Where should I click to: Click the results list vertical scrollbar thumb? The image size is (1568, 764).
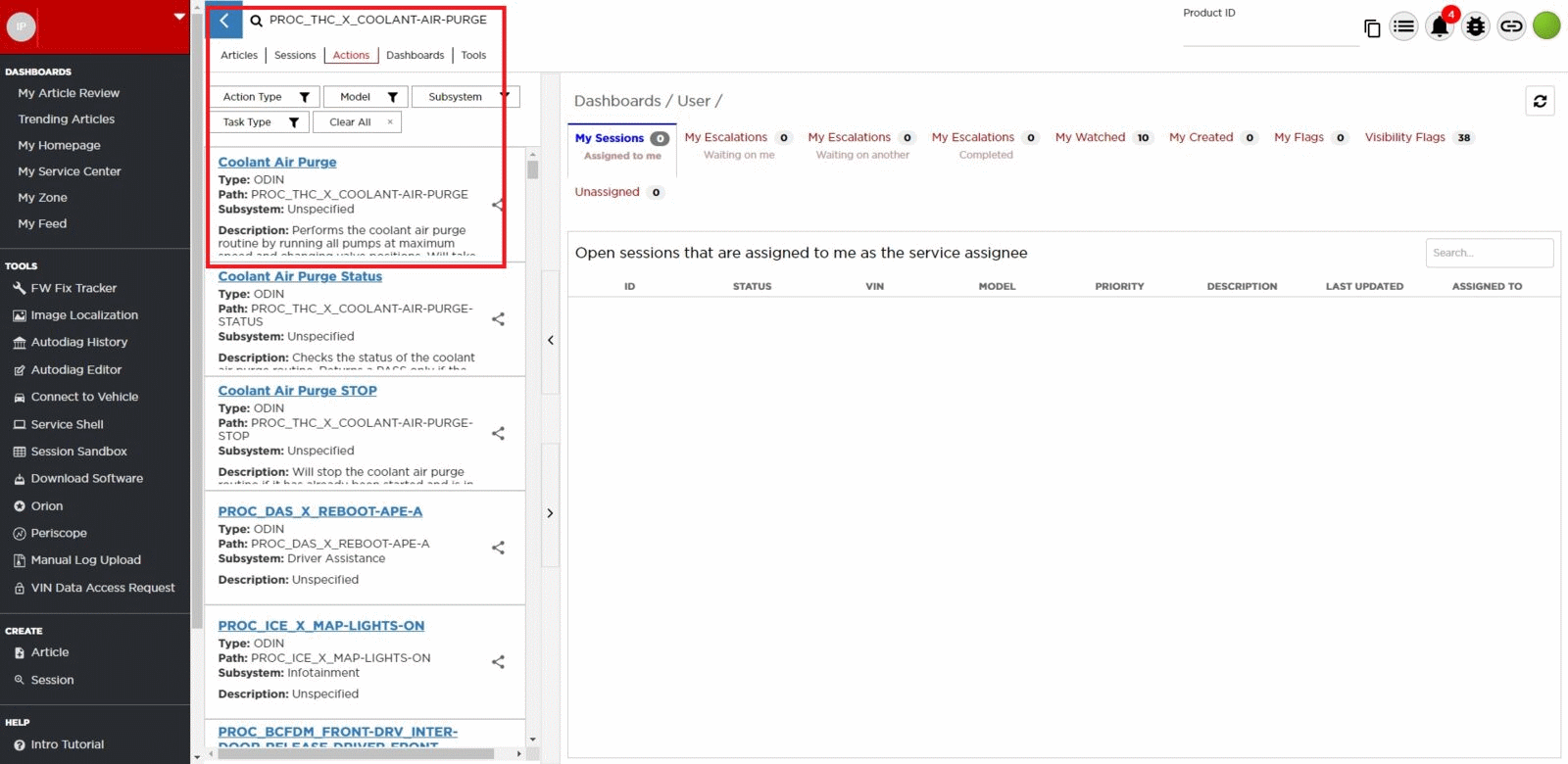tap(532, 169)
